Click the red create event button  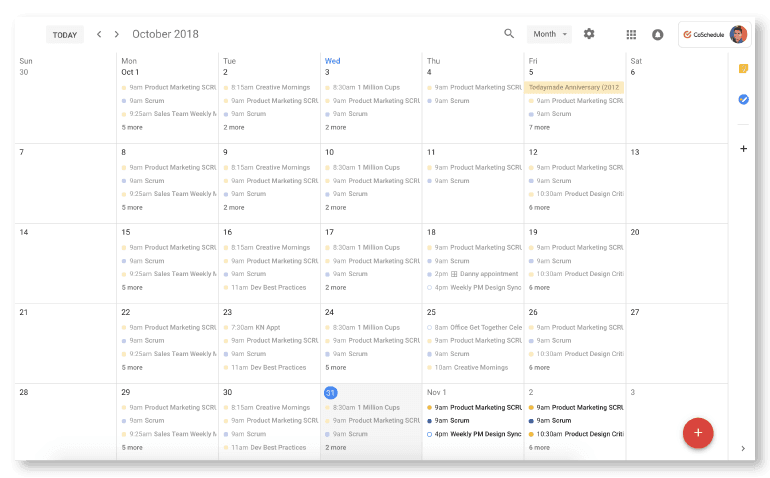tap(698, 432)
